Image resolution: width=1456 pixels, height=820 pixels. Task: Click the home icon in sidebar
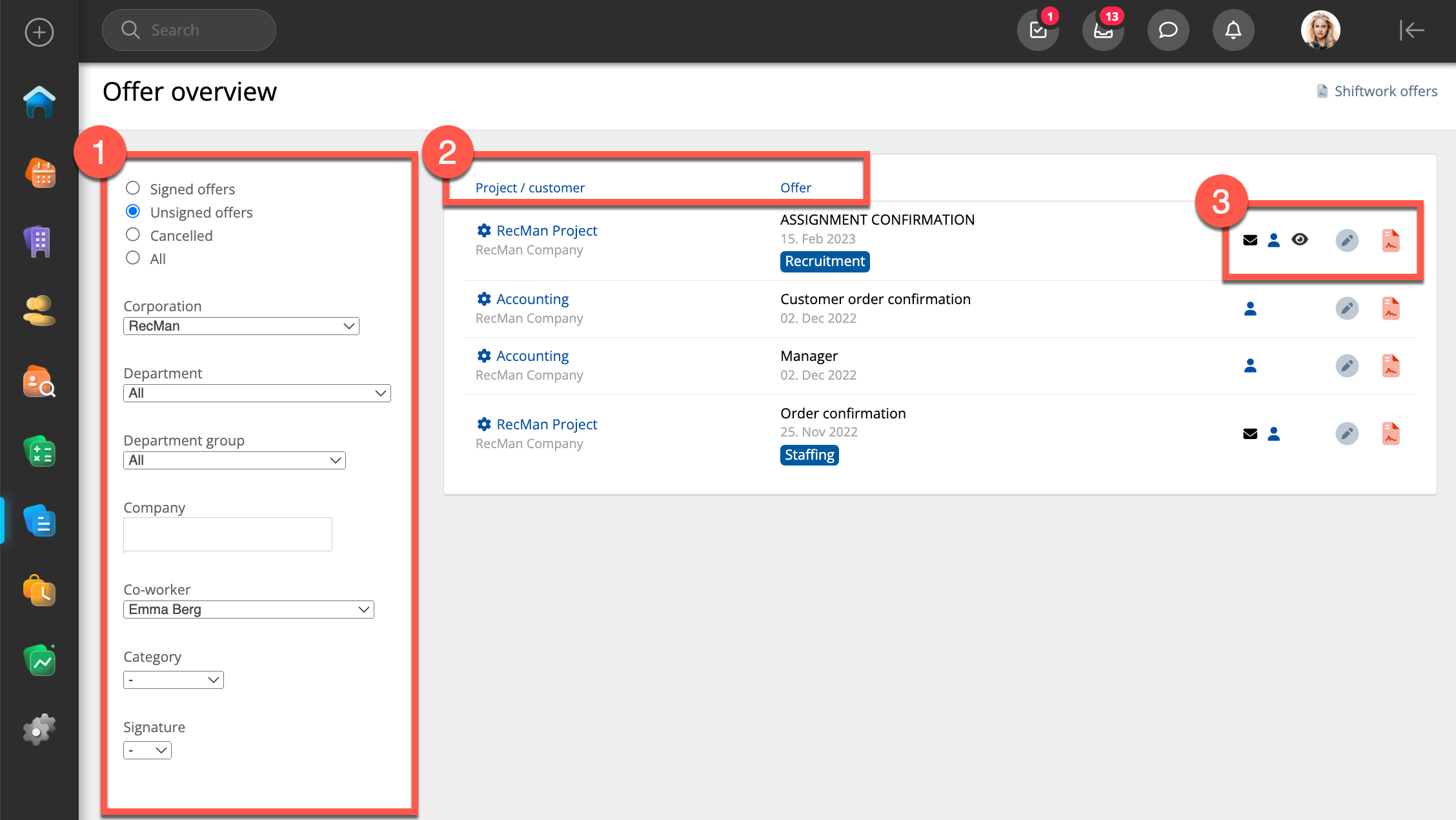(39, 102)
